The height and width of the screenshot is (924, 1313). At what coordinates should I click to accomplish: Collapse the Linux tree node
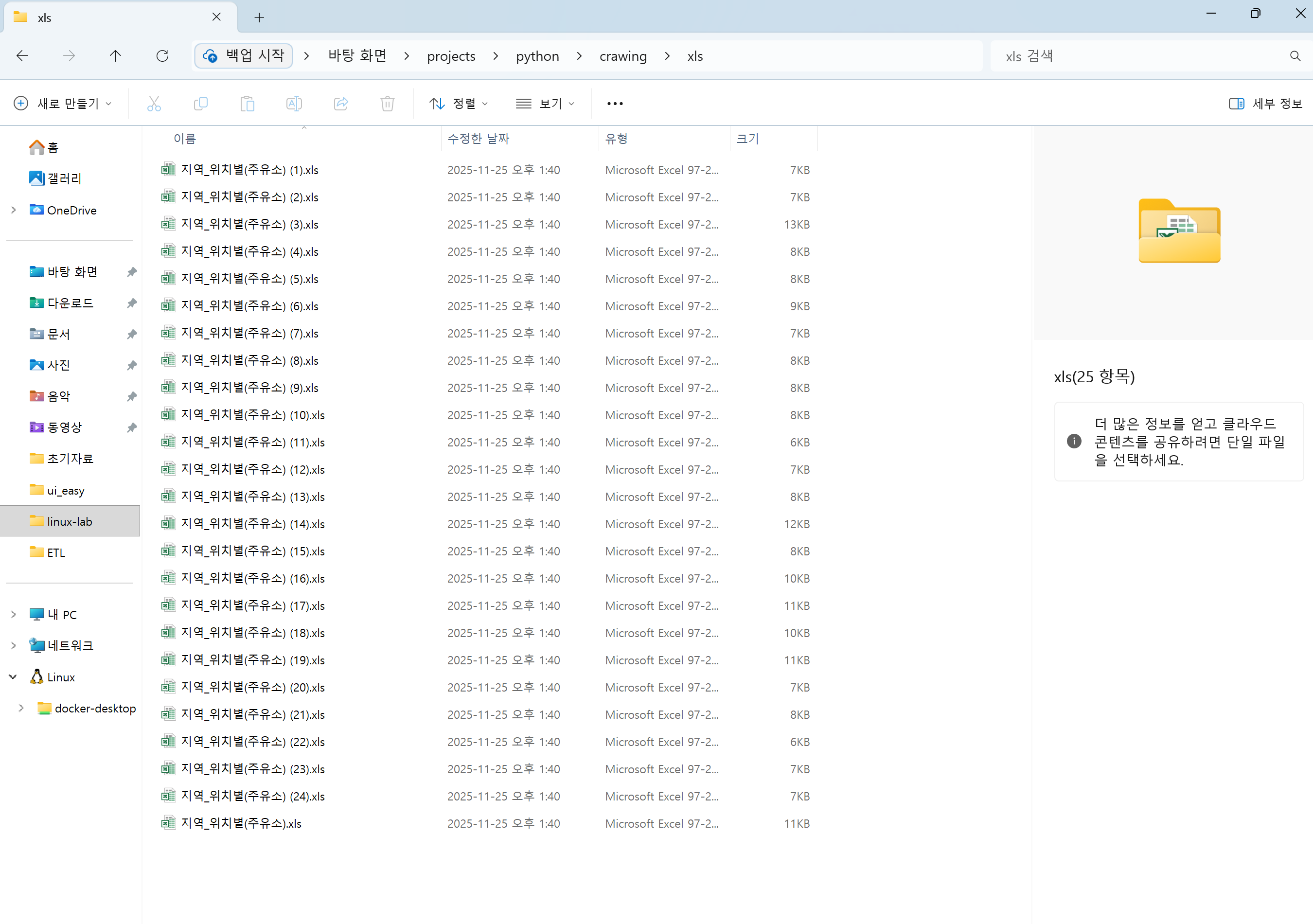(13, 677)
